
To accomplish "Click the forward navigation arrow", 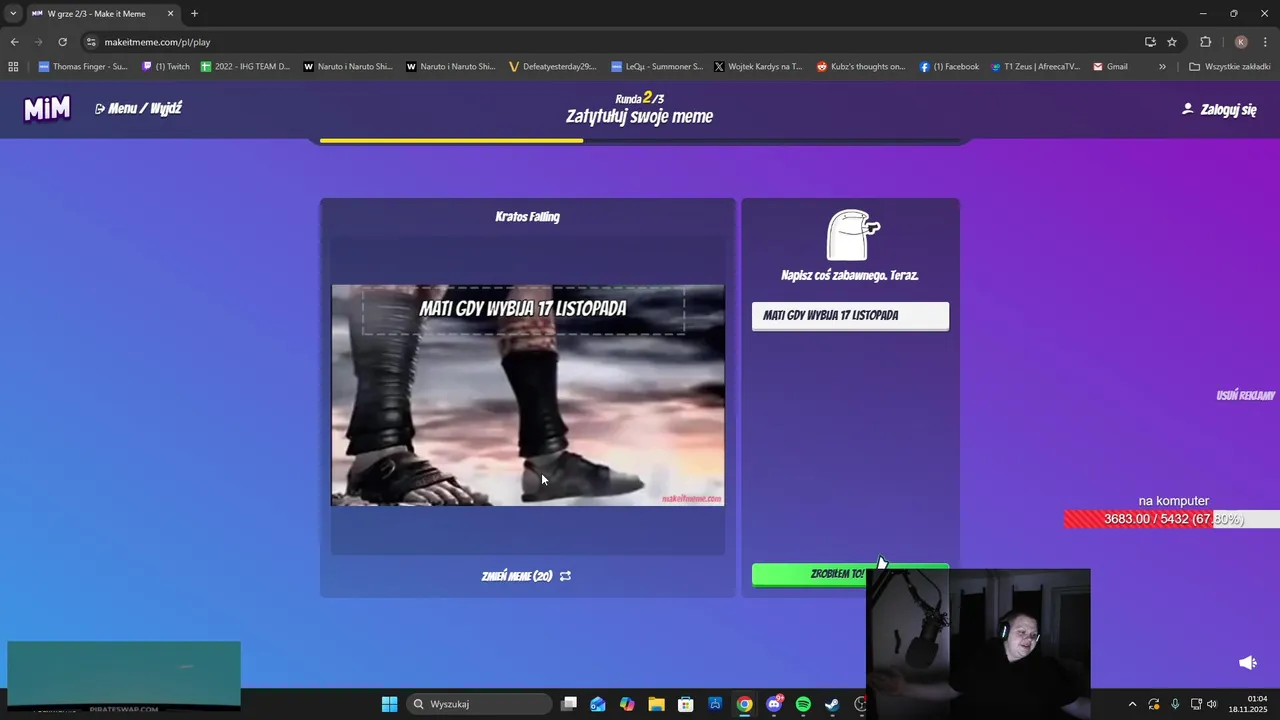I will [38, 42].
